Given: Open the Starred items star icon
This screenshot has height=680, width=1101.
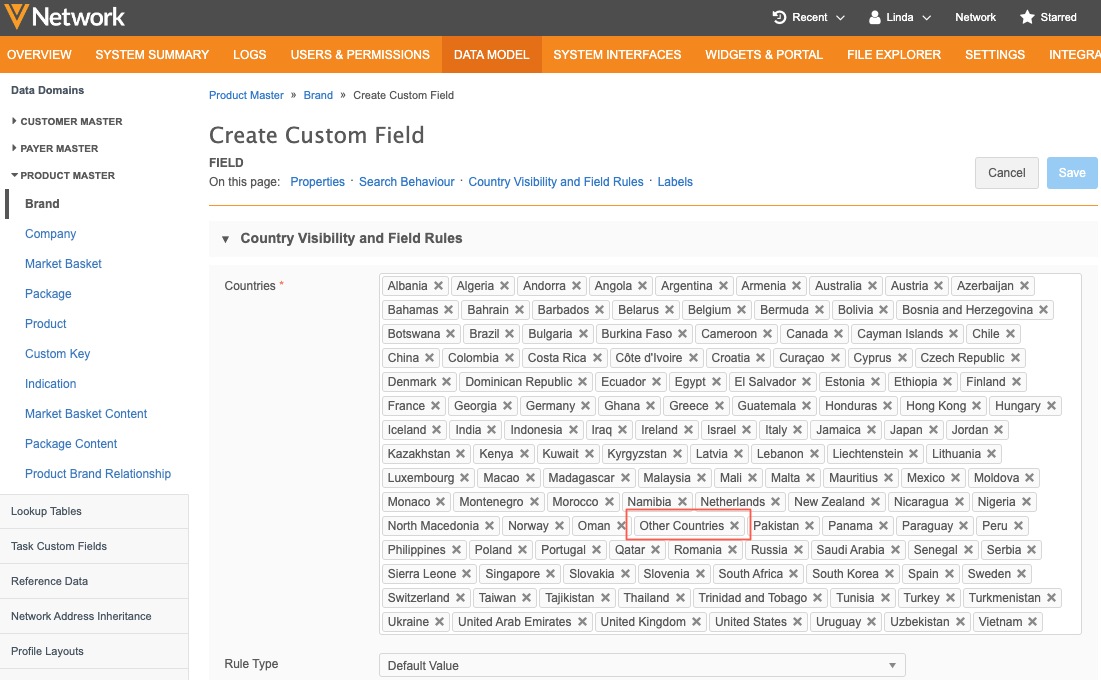Looking at the screenshot, I should coord(1027,17).
